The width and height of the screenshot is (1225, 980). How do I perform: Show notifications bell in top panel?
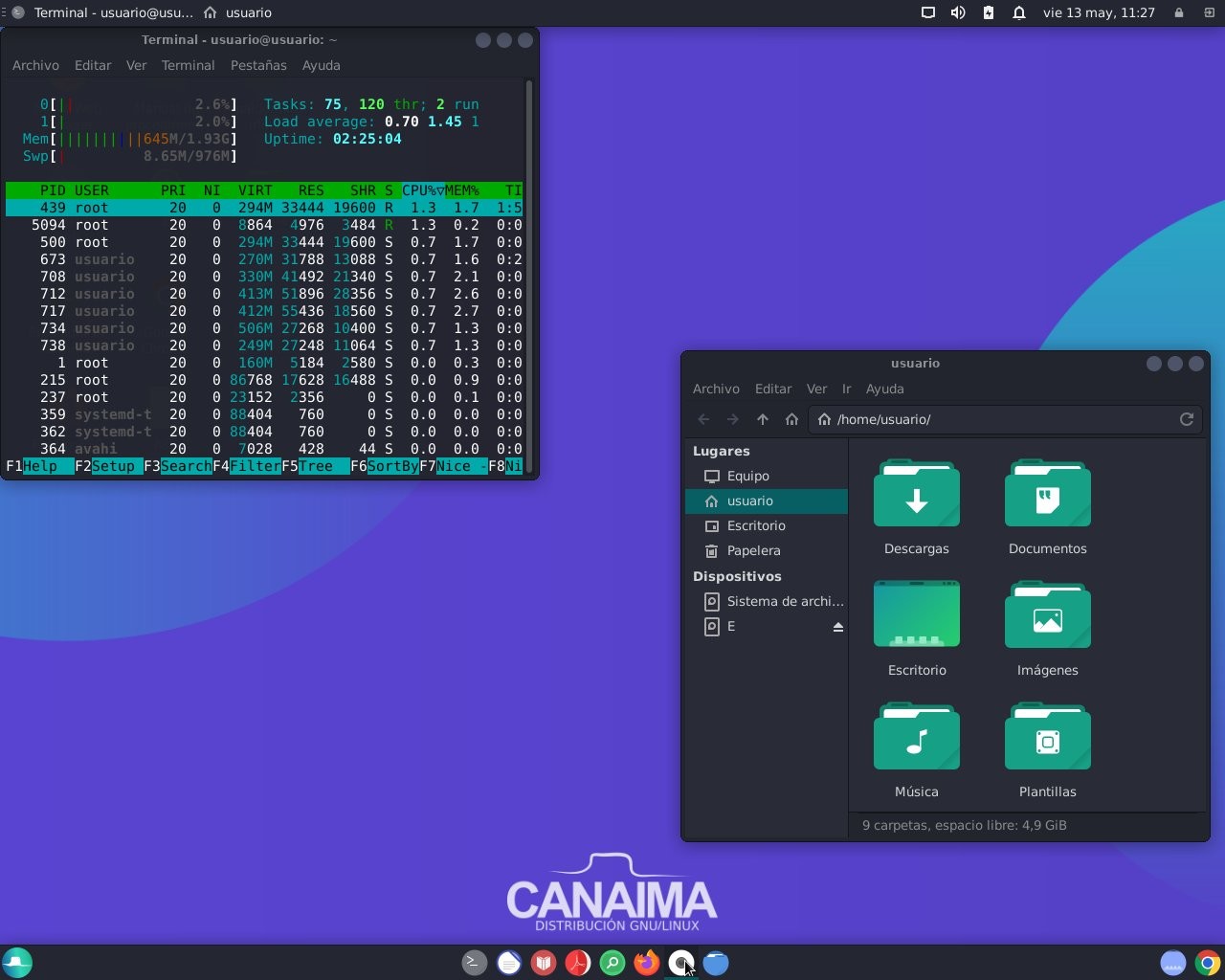(x=1019, y=12)
